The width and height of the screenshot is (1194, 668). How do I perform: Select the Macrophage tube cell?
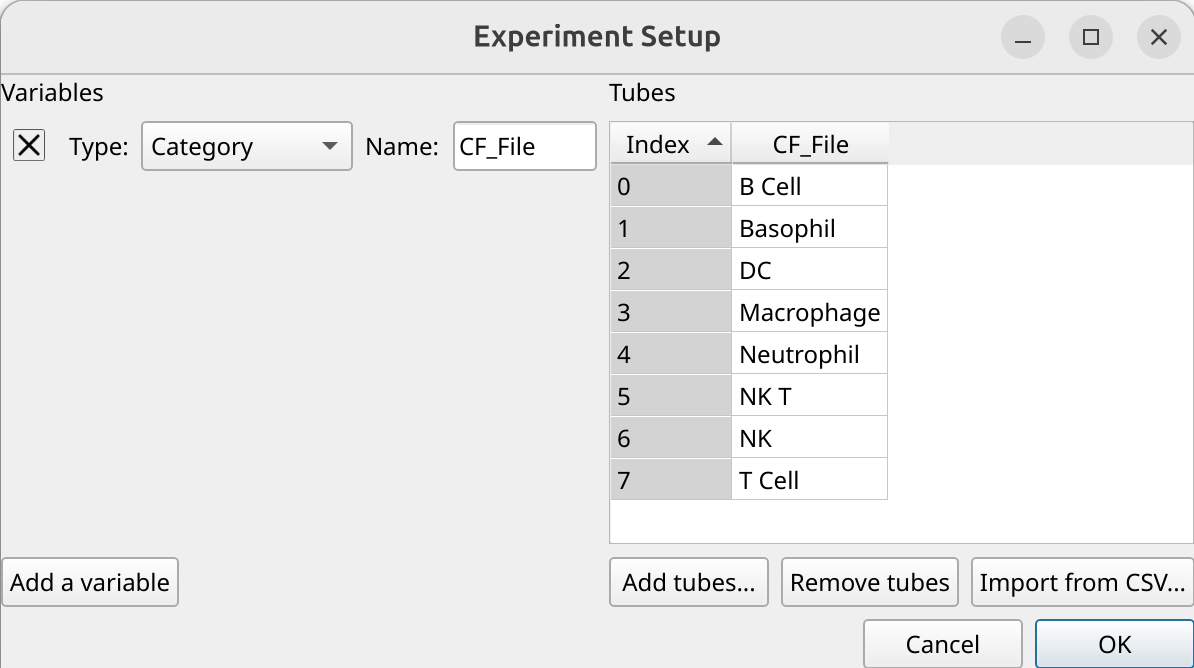click(x=809, y=312)
